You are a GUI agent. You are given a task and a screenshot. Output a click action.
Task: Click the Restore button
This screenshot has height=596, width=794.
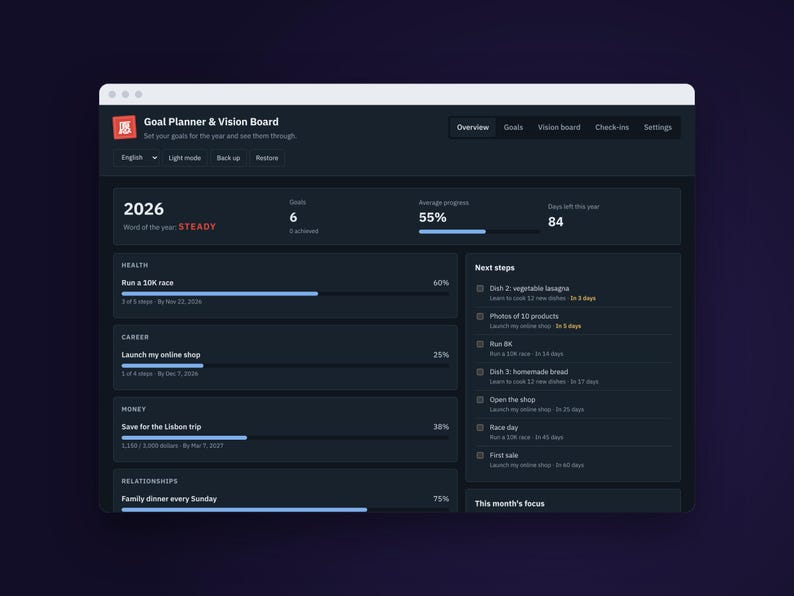[267, 158]
